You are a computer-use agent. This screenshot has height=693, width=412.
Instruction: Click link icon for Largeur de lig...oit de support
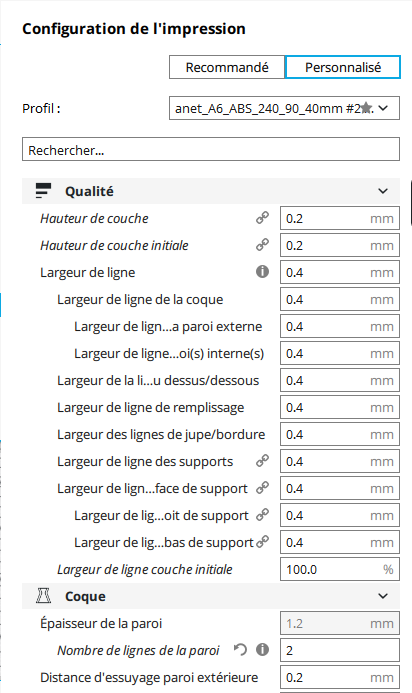click(x=263, y=515)
